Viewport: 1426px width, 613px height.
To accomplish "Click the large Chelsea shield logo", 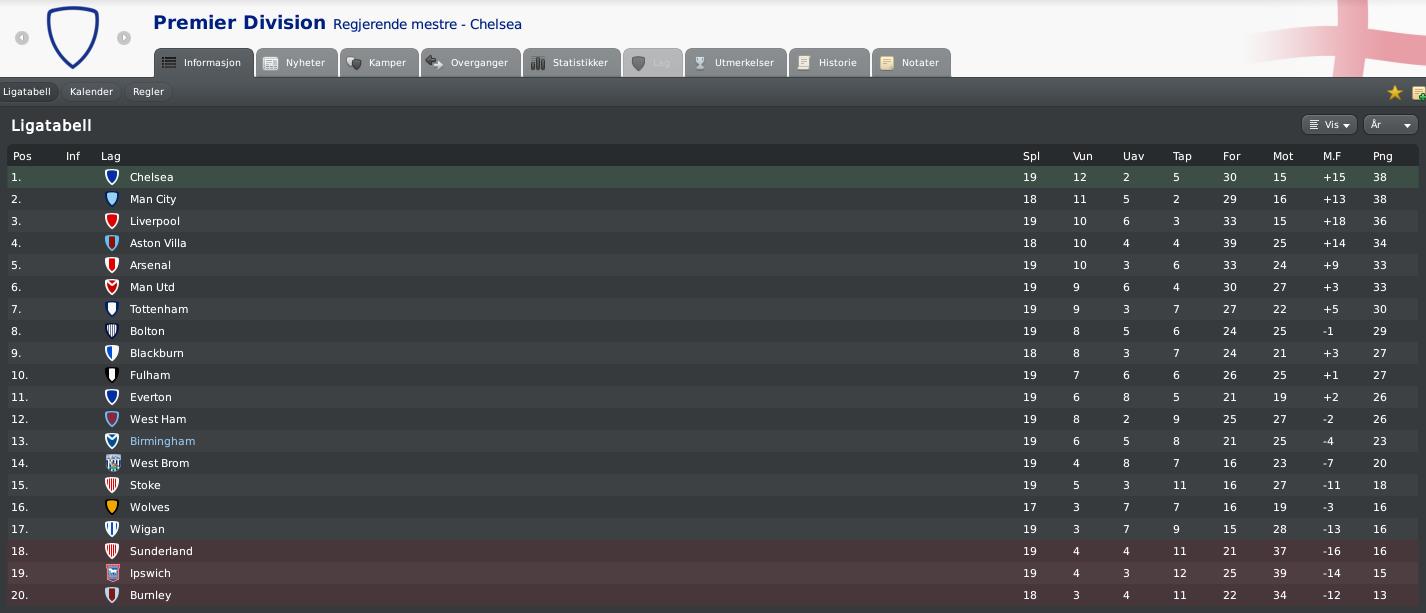I will [x=73, y=37].
